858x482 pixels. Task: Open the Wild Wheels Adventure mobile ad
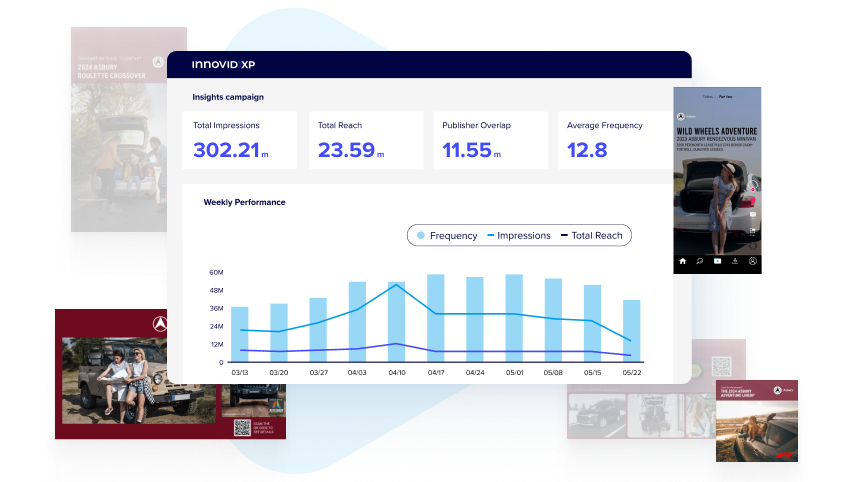pyautogui.click(x=717, y=181)
